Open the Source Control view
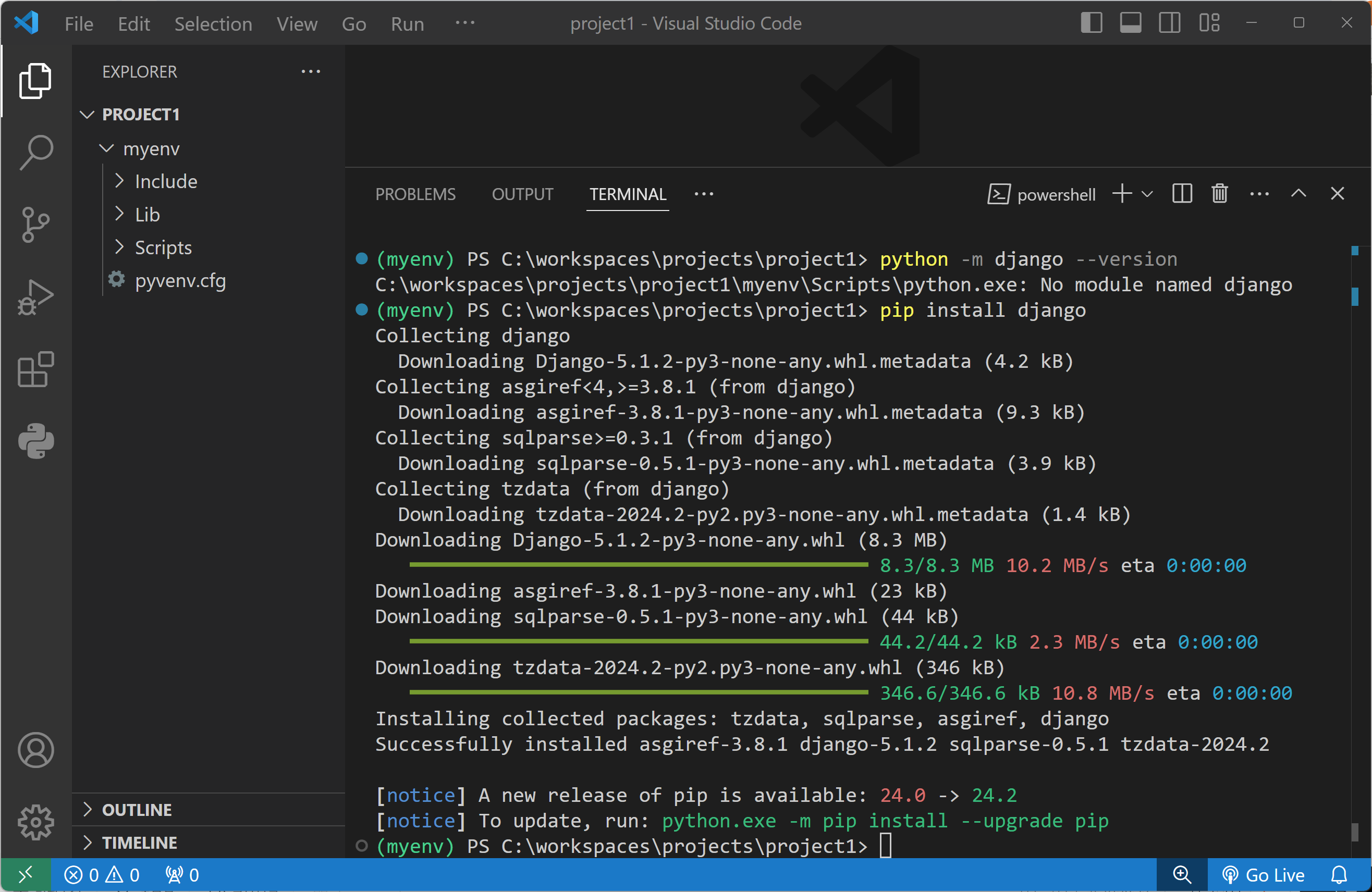Screen dimensions: 1372x892 coord(36,224)
